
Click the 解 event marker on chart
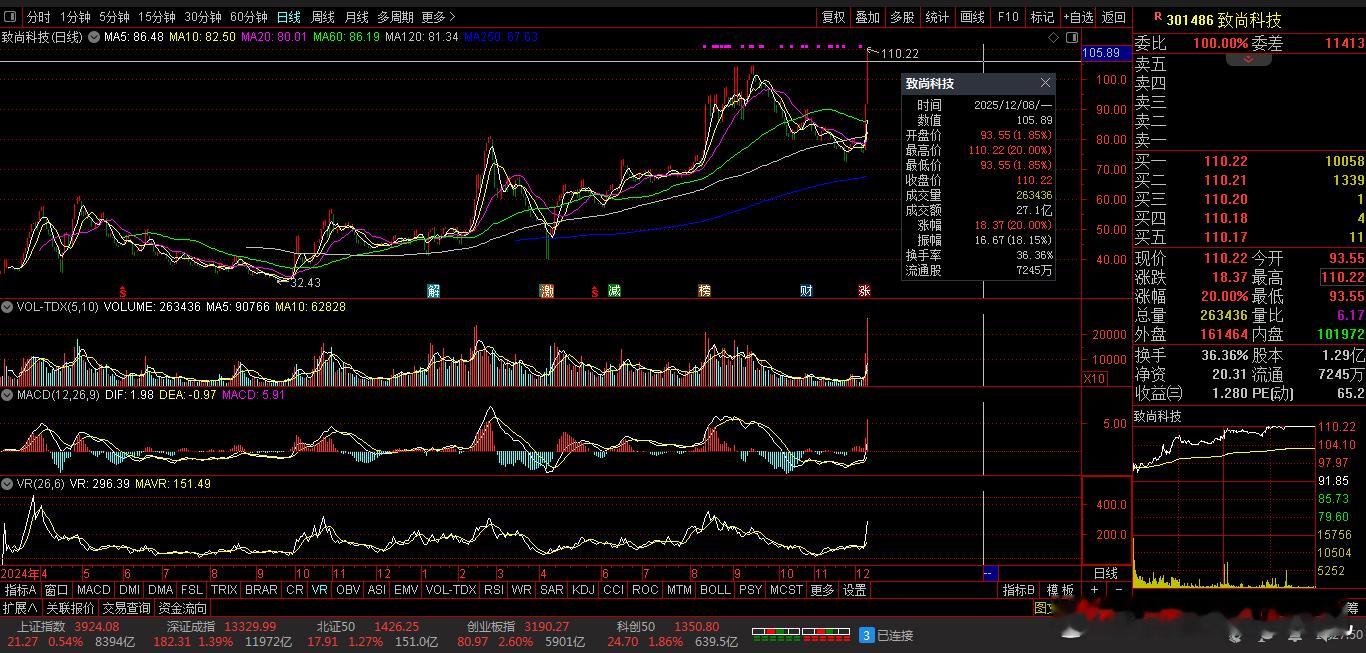point(433,291)
